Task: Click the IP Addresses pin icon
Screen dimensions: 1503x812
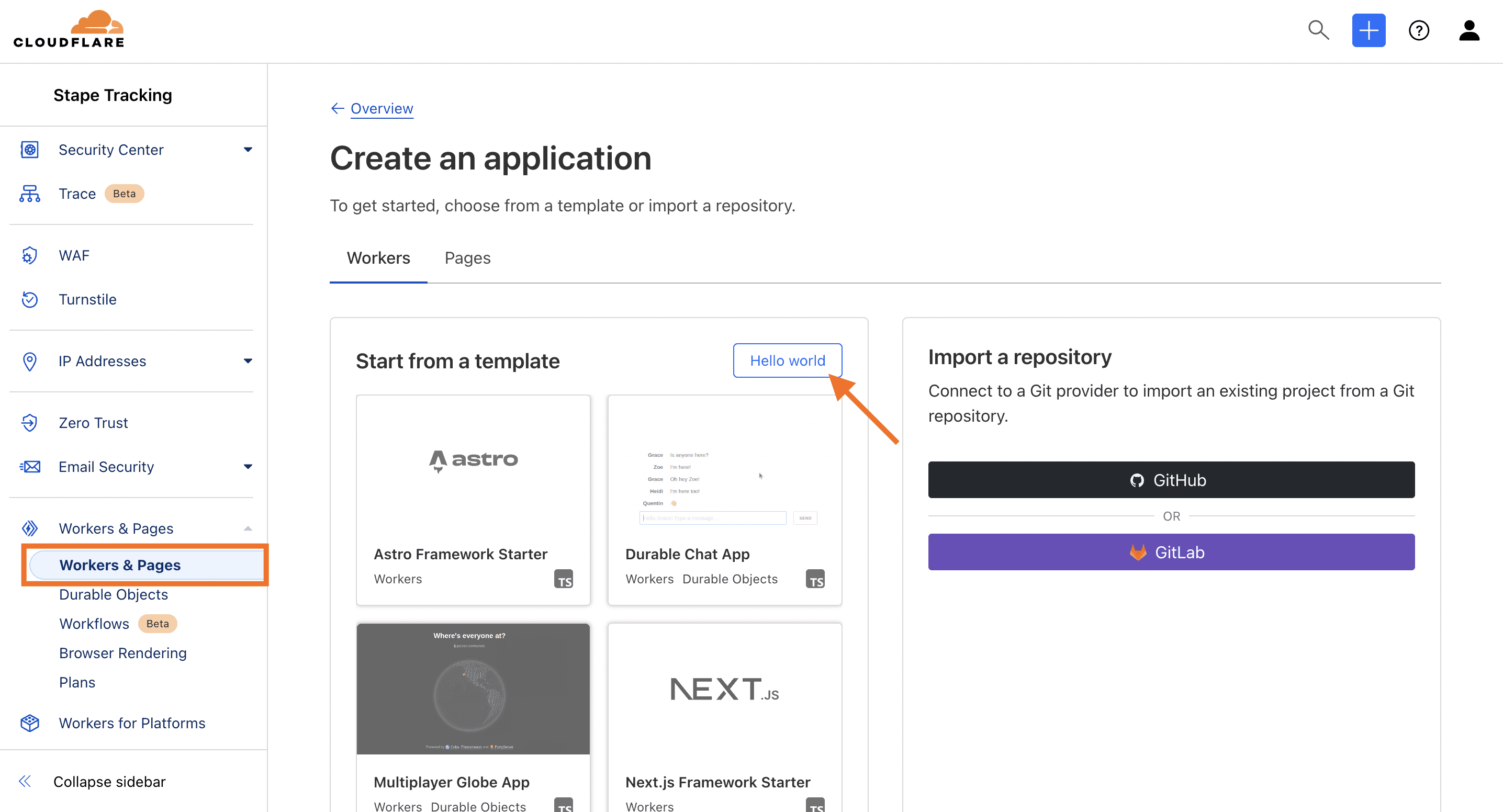Action: coord(30,360)
